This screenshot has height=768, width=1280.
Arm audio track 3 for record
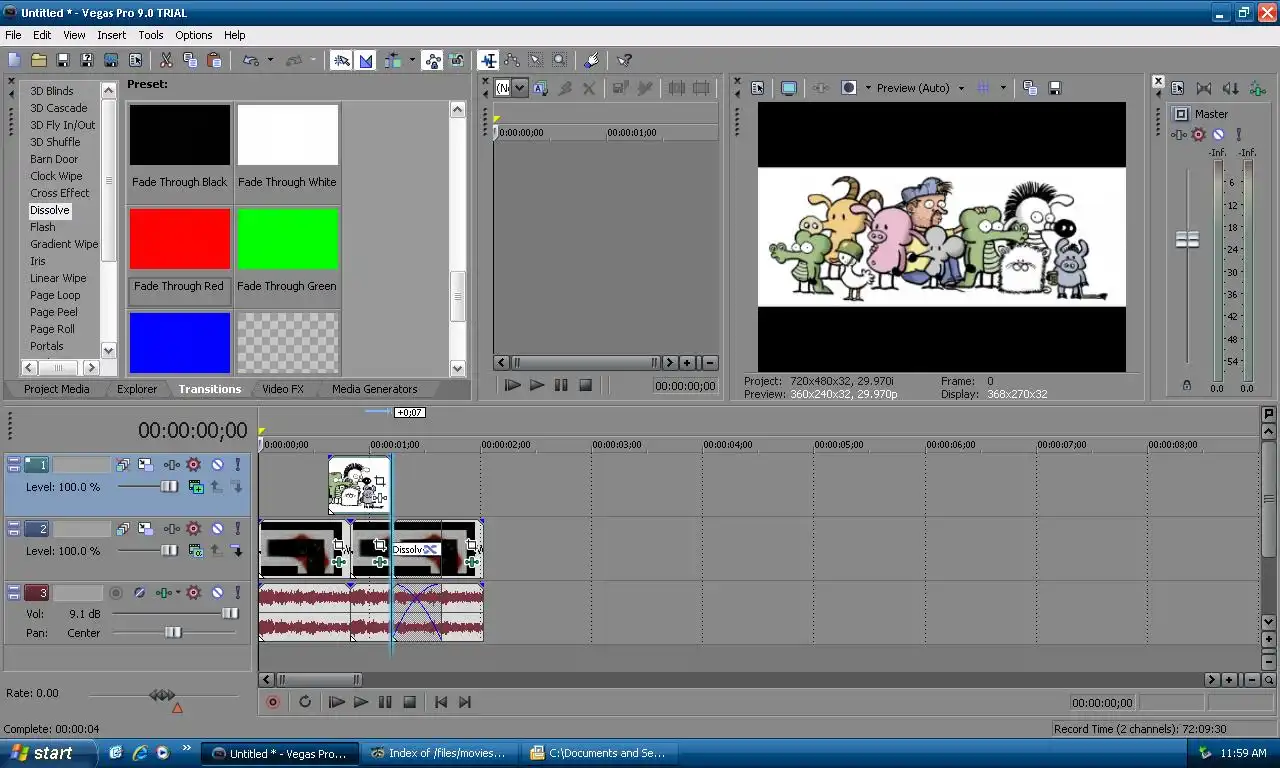[x=116, y=593]
